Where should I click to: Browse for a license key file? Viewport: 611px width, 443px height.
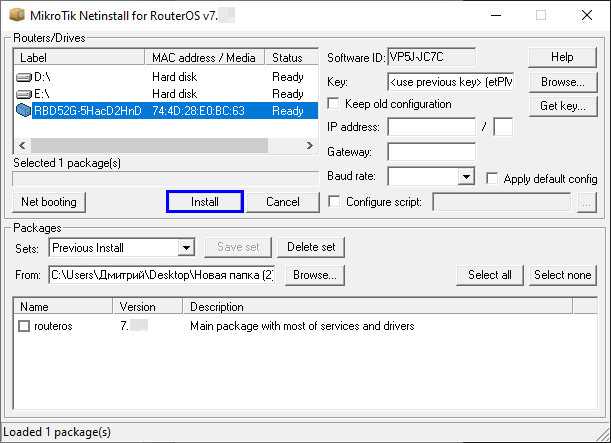(x=562, y=81)
